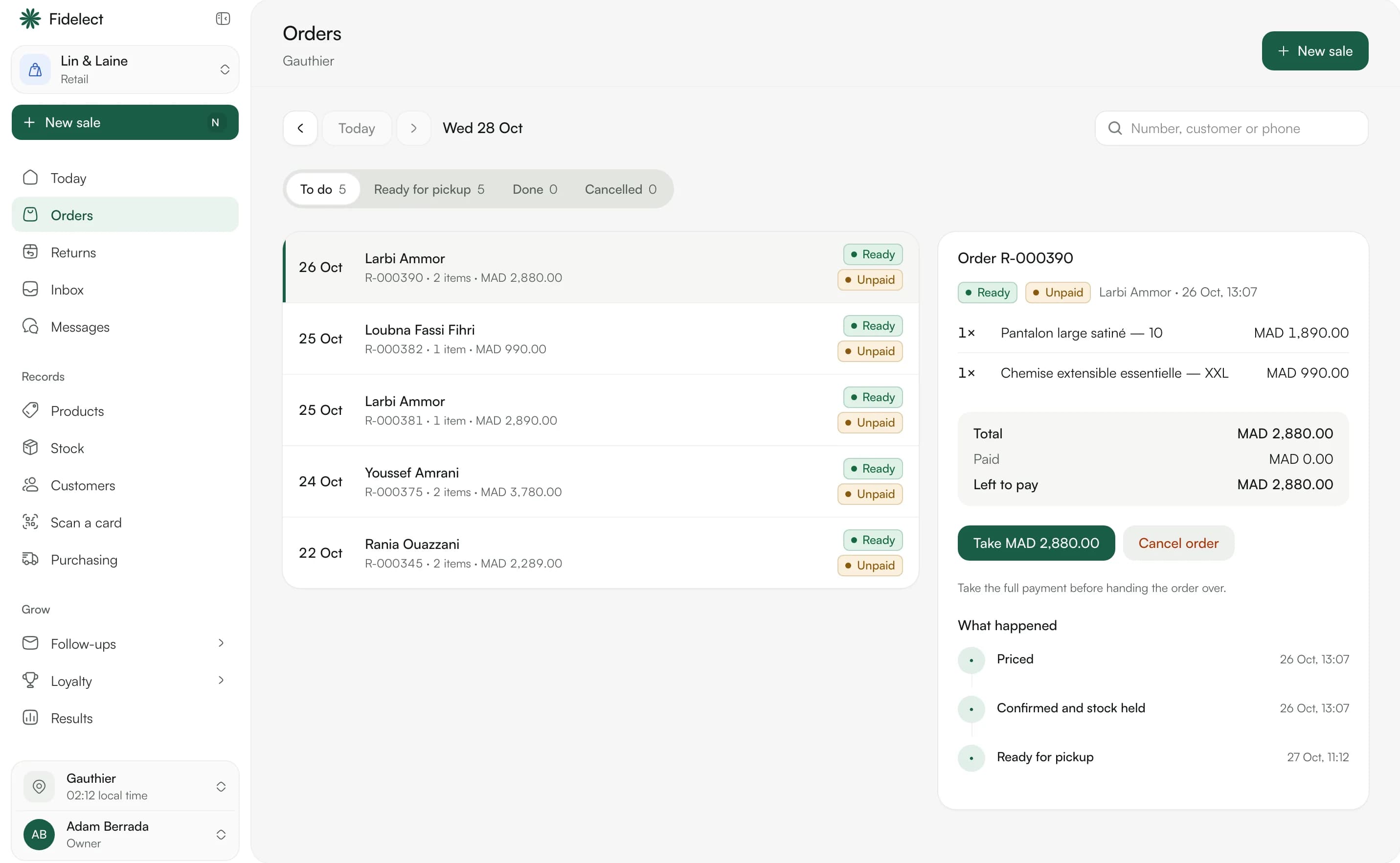The height and width of the screenshot is (863, 1400).
Task: Click the Left to pay amount row
Action: [x=1153, y=484]
